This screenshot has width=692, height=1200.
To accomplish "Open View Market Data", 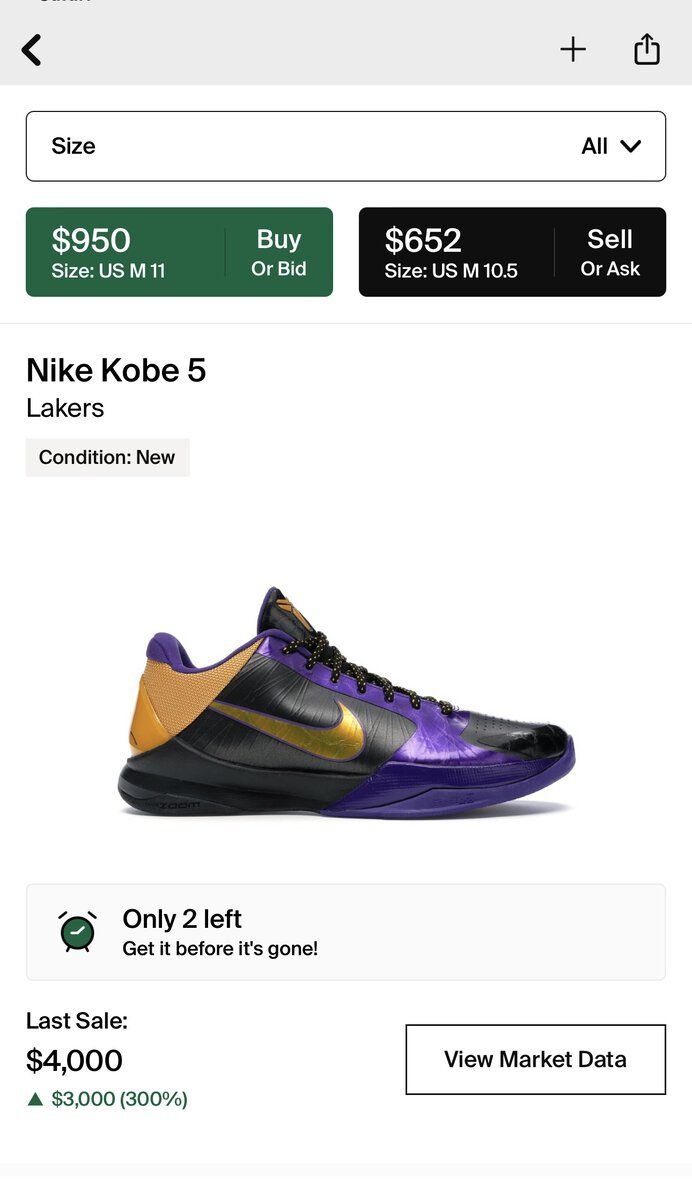I will point(535,1059).
